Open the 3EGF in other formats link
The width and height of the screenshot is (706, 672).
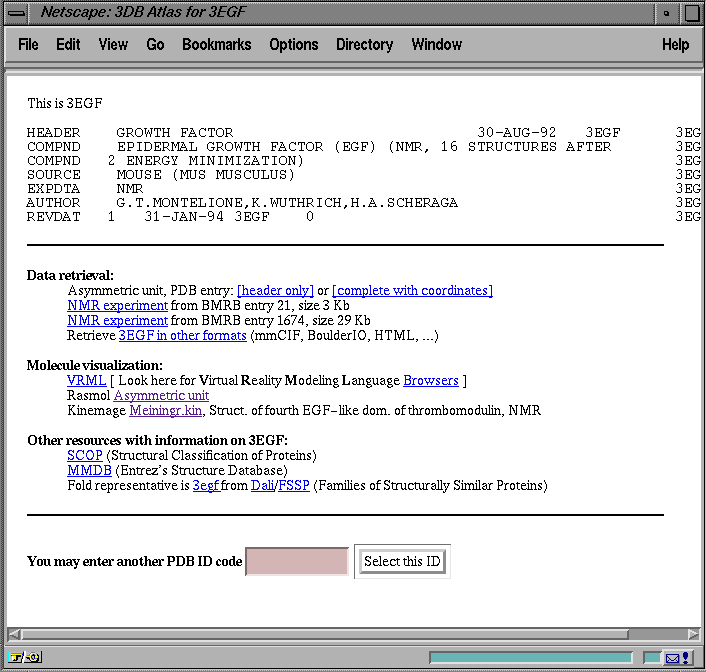[x=182, y=336]
